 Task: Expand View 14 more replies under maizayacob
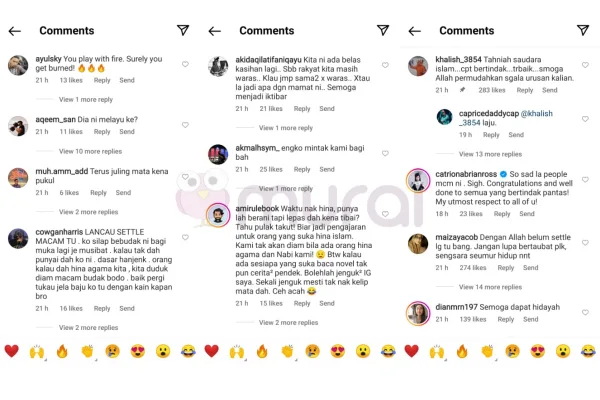(x=490, y=287)
